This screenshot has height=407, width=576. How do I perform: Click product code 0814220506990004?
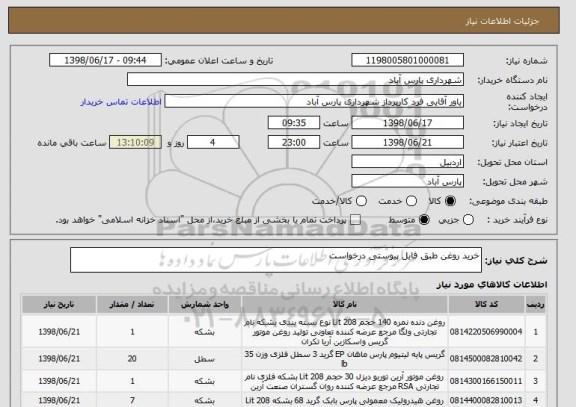pyautogui.click(x=486, y=332)
